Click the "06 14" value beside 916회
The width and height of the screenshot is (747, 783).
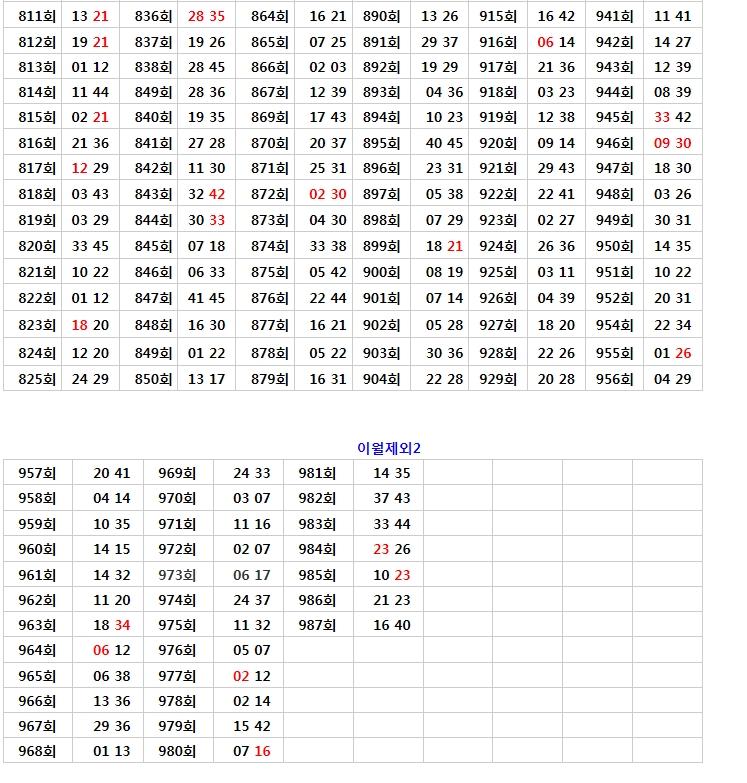[556, 42]
